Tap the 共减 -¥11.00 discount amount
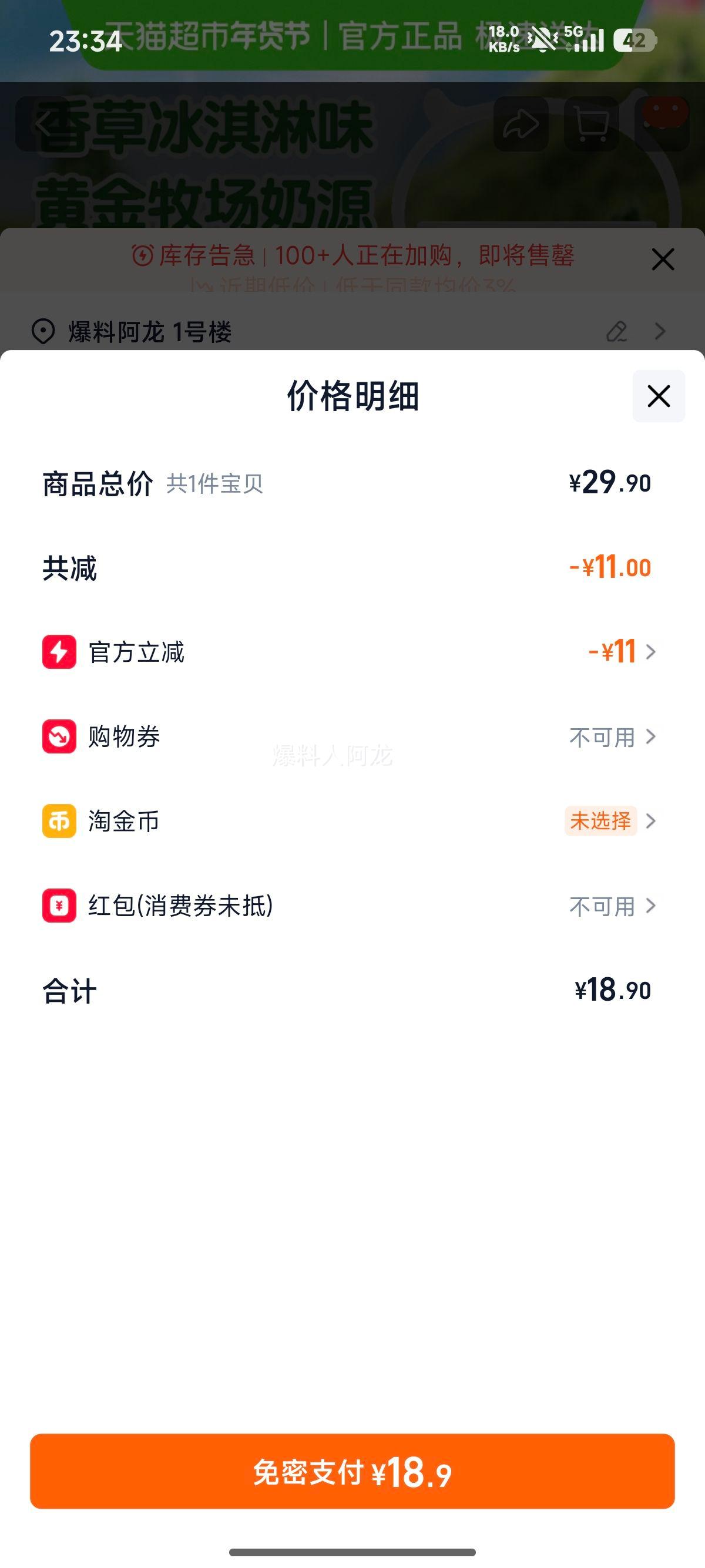Viewport: 705px width, 1568px height. click(x=610, y=567)
